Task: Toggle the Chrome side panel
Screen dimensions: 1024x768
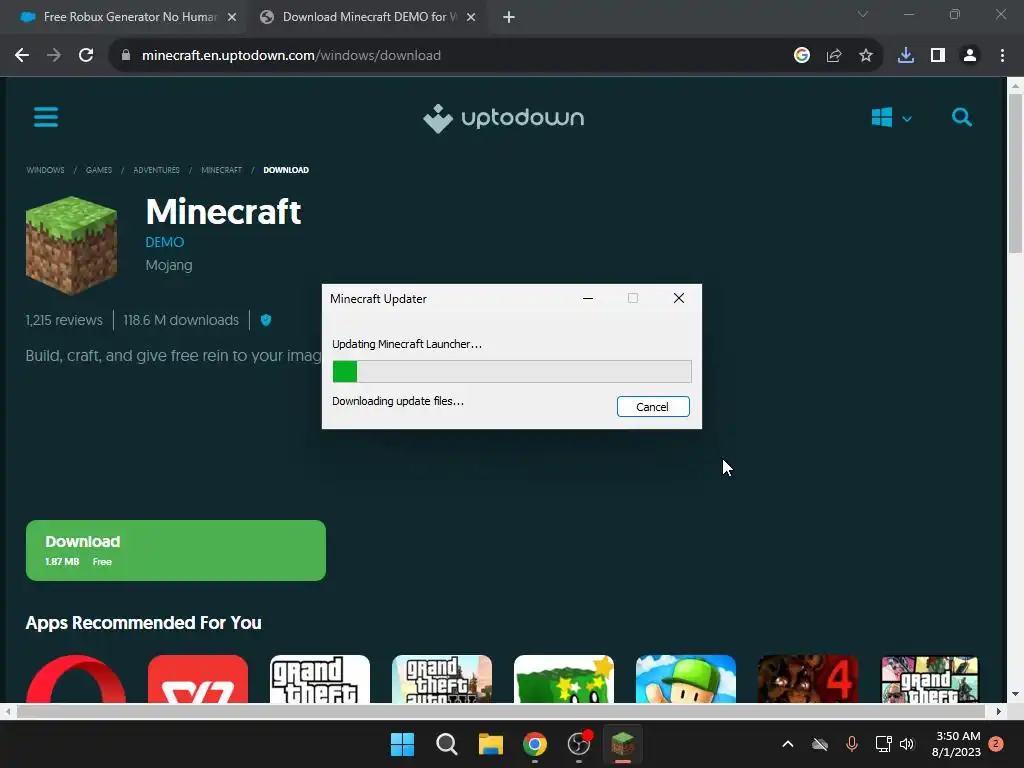Action: (938, 56)
